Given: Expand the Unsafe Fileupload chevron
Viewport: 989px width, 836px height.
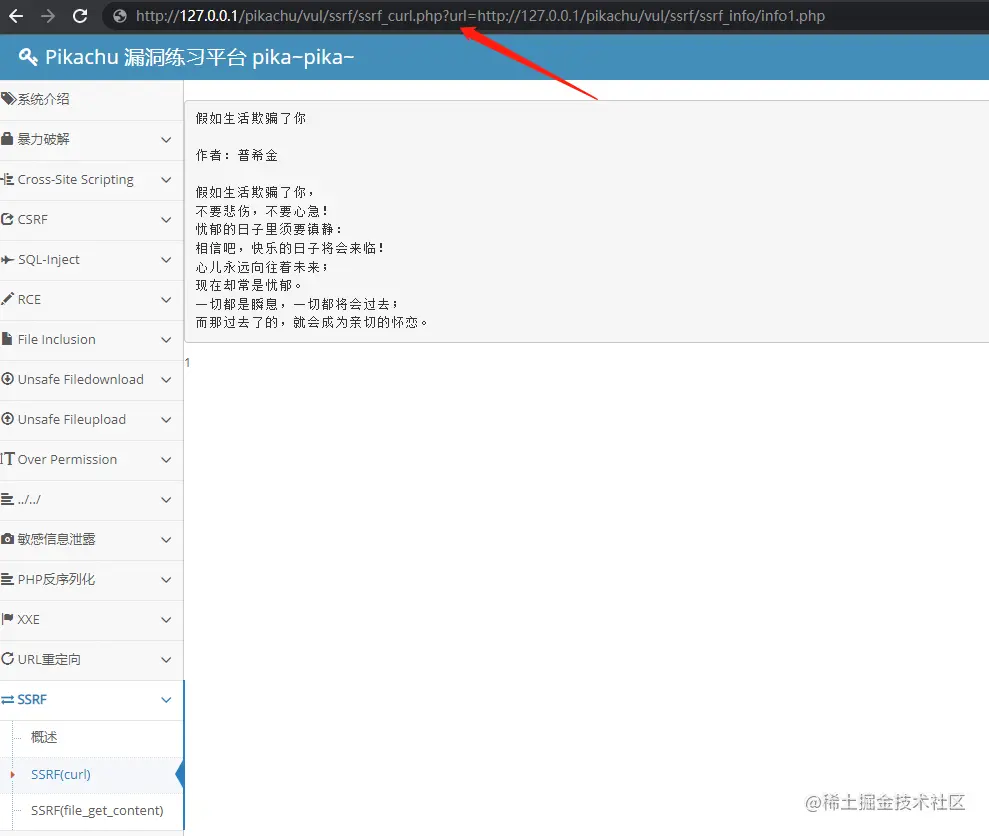Looking at the screenshot, I should pos(166,420).
